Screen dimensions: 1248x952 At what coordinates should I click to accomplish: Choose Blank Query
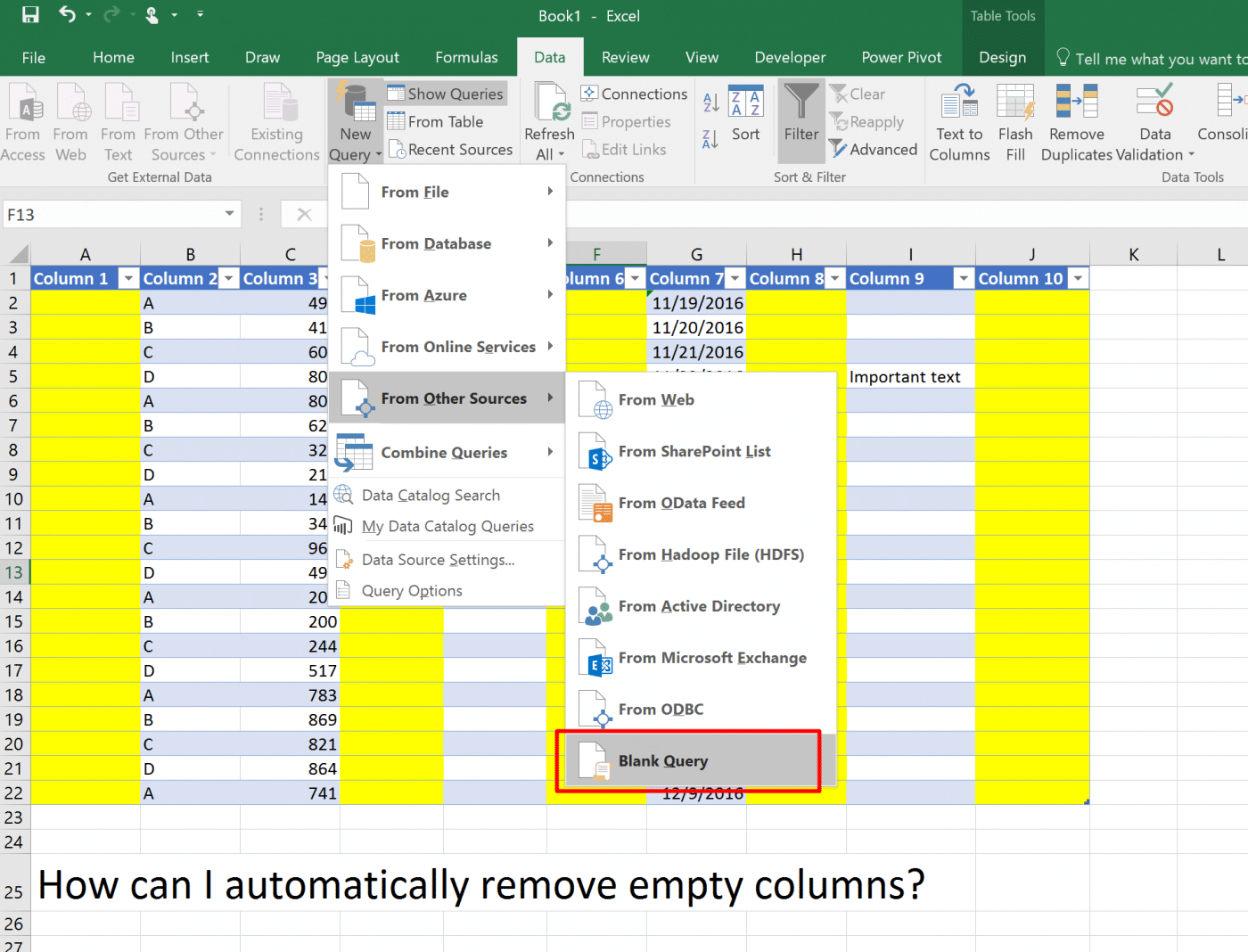pyautogui.click(x=702, y=761)
